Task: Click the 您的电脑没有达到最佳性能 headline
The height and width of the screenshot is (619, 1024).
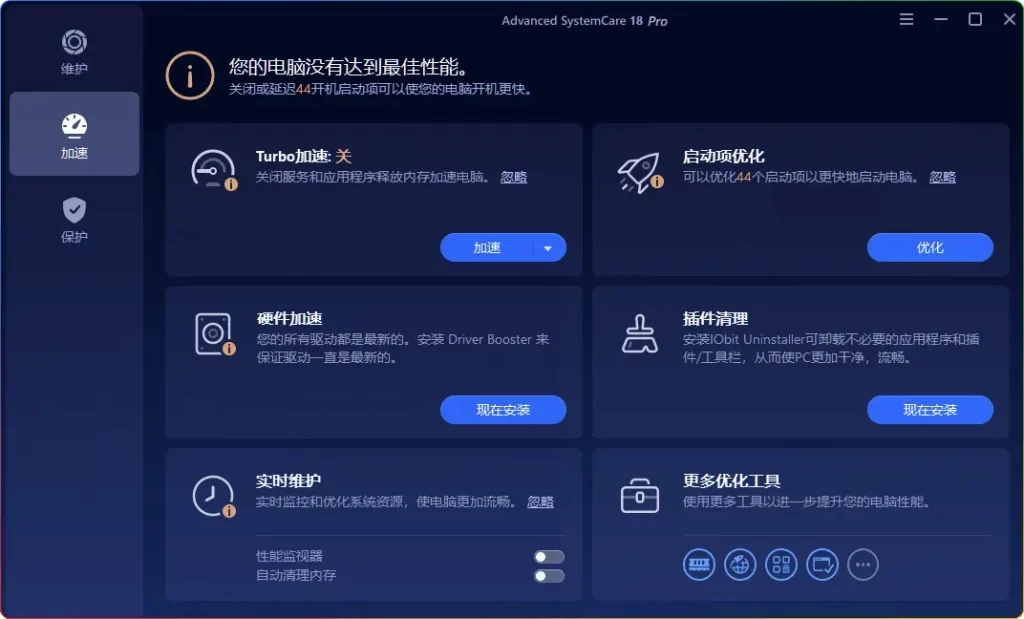Action: click(348, 67)
